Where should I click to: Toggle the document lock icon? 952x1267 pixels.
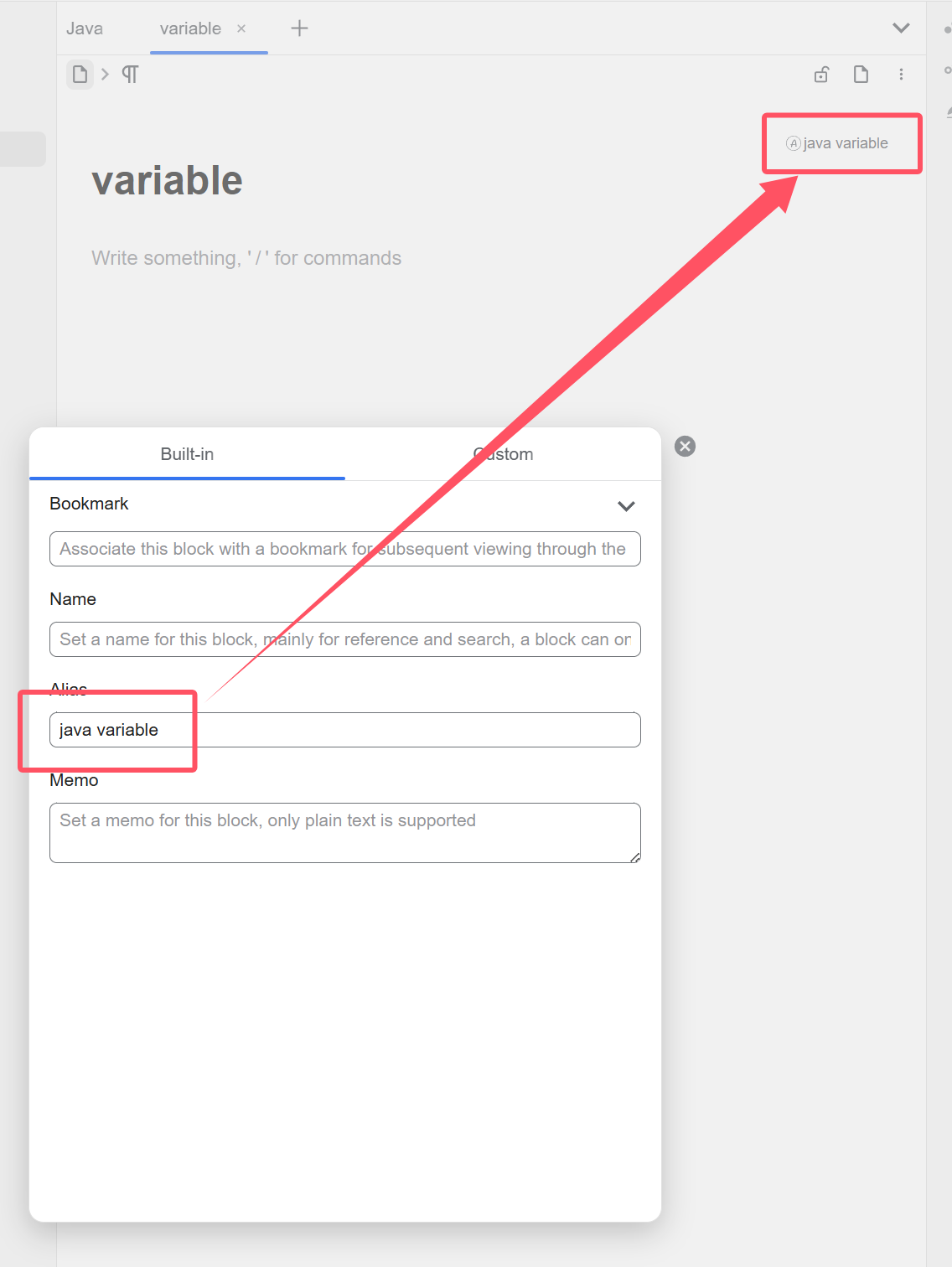821,75
